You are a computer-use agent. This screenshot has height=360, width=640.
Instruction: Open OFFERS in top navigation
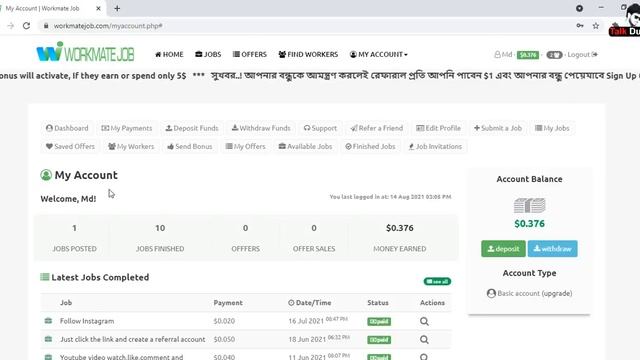(250, 54)
